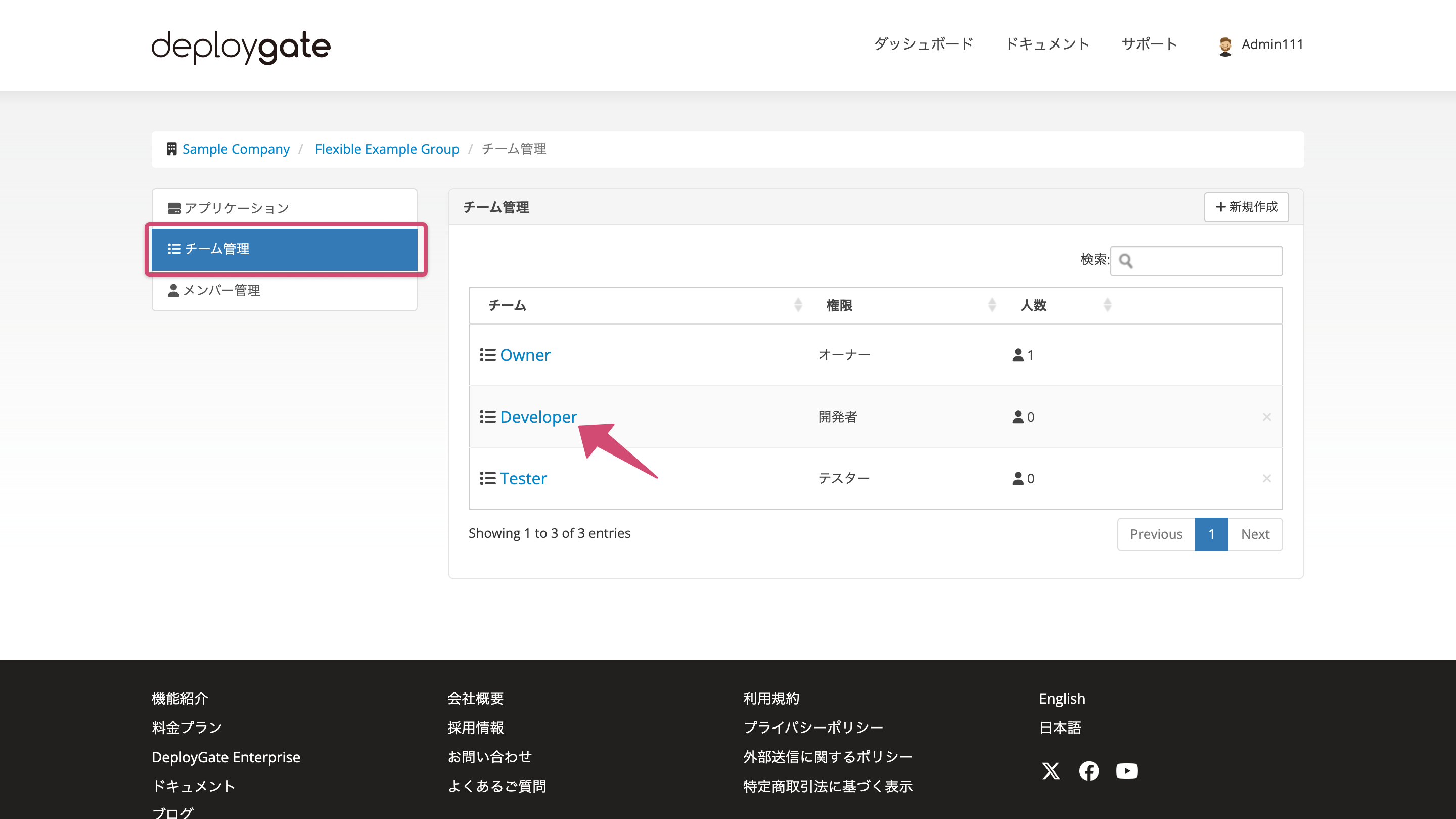Image resolution: width=1456 pixels, height=819 pixels.
Task: Expand the Developer team entry
Action: point(538,416)
